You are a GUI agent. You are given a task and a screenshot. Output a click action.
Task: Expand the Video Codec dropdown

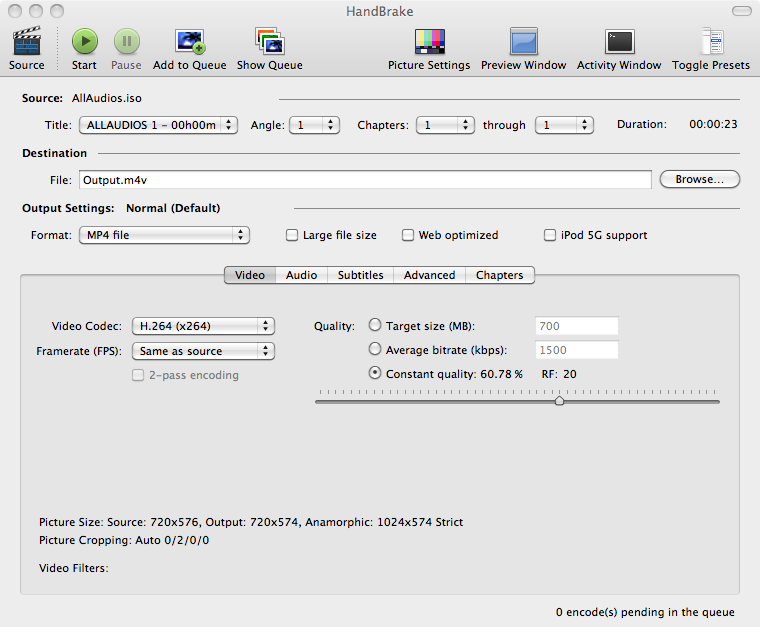(204, 326)
